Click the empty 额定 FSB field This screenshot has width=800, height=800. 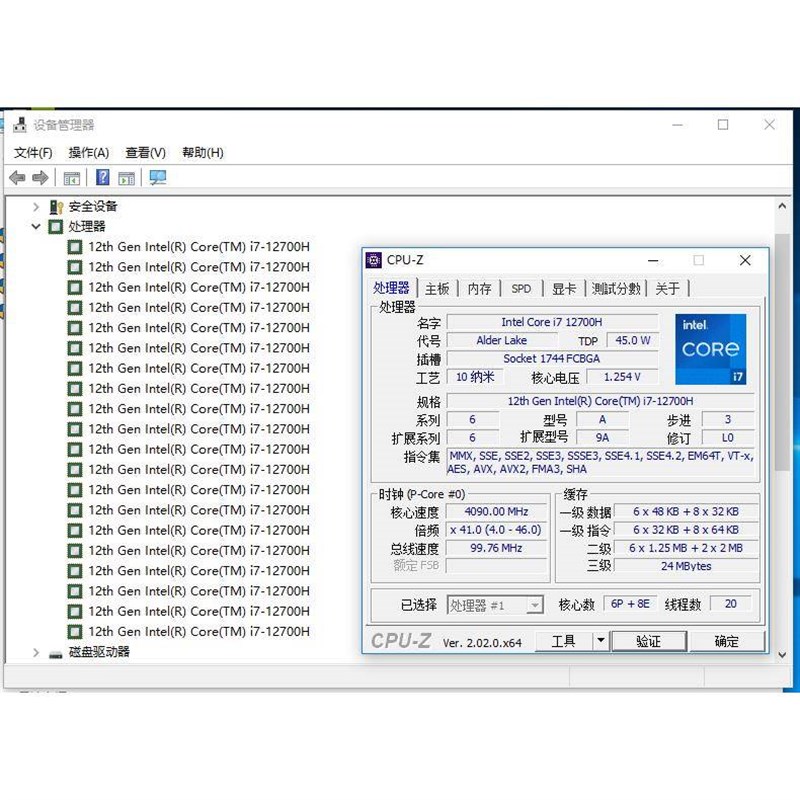click(x=496, y=566)
